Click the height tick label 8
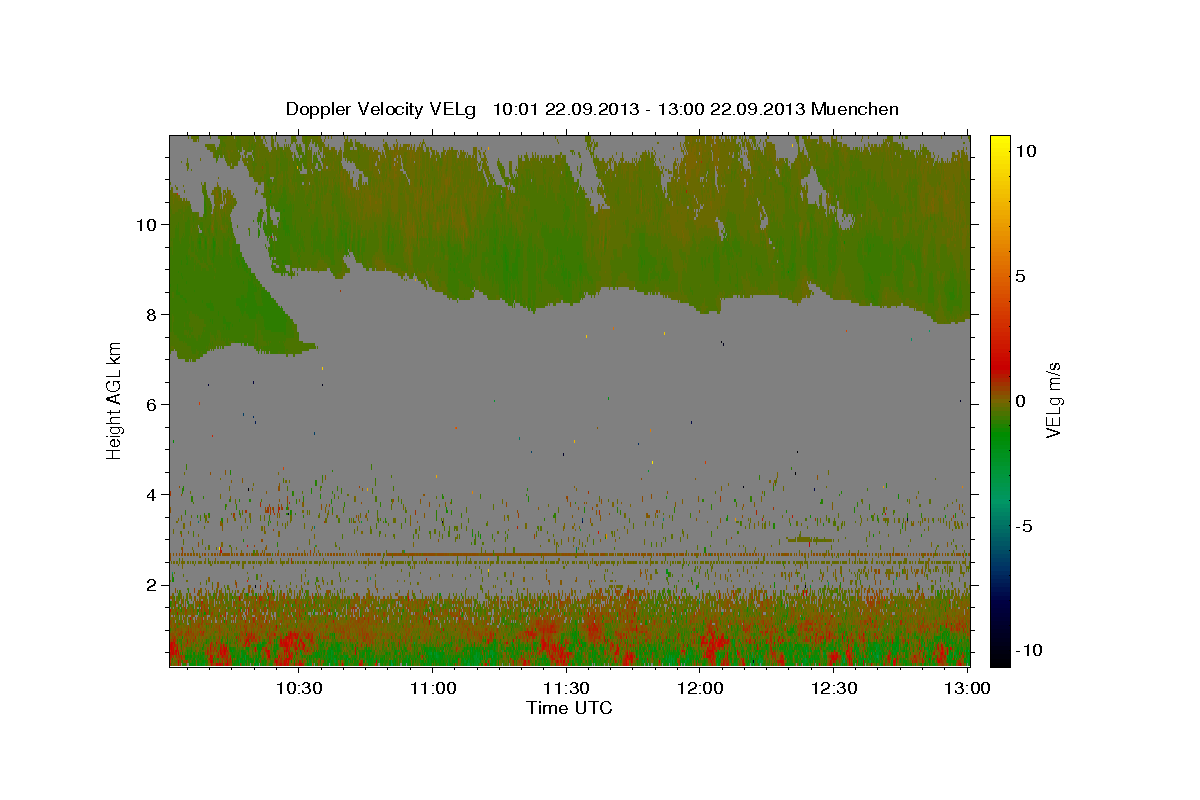 [153, 315]
